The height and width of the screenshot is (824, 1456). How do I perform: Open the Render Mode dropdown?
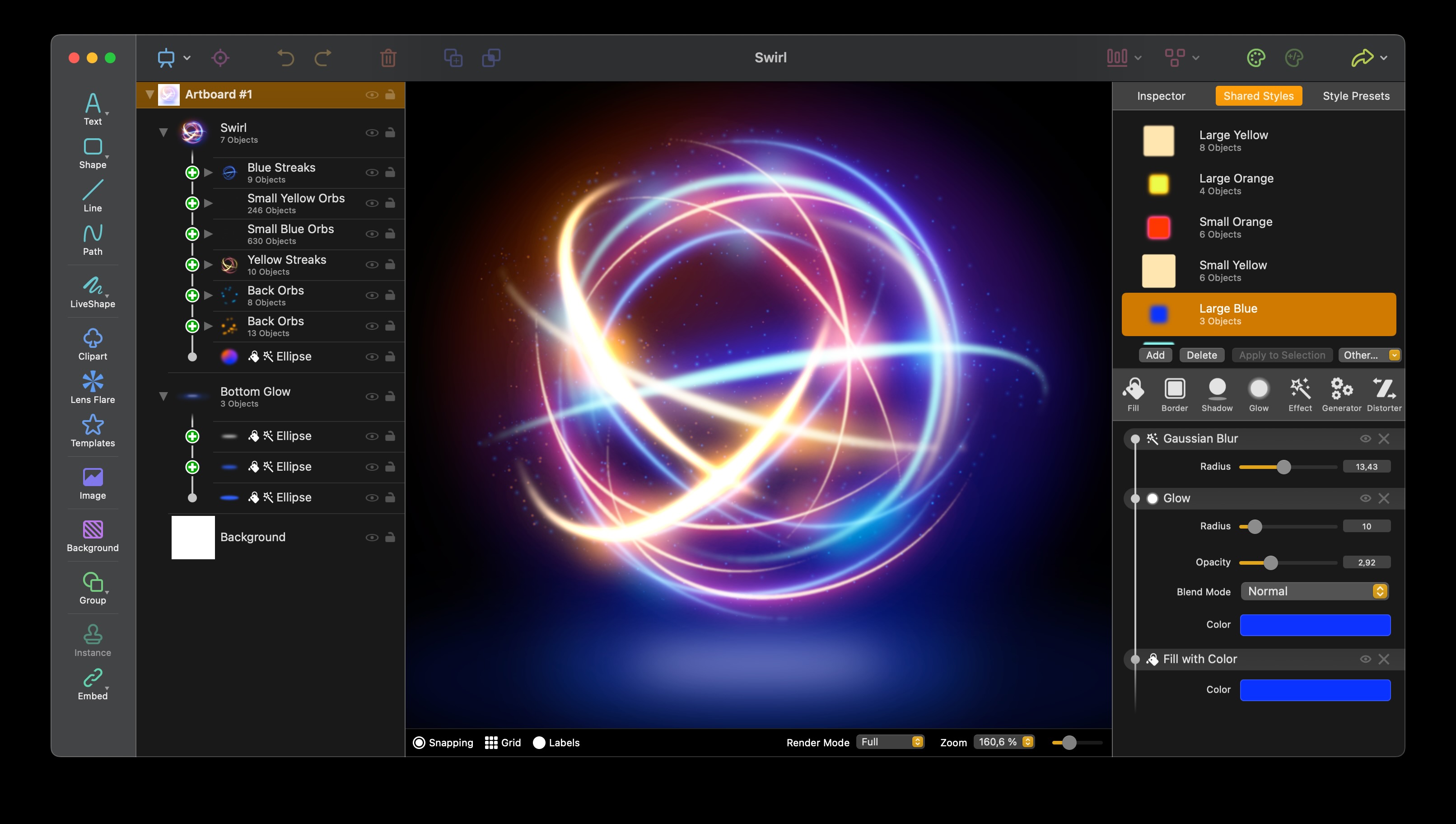(891, 742)
